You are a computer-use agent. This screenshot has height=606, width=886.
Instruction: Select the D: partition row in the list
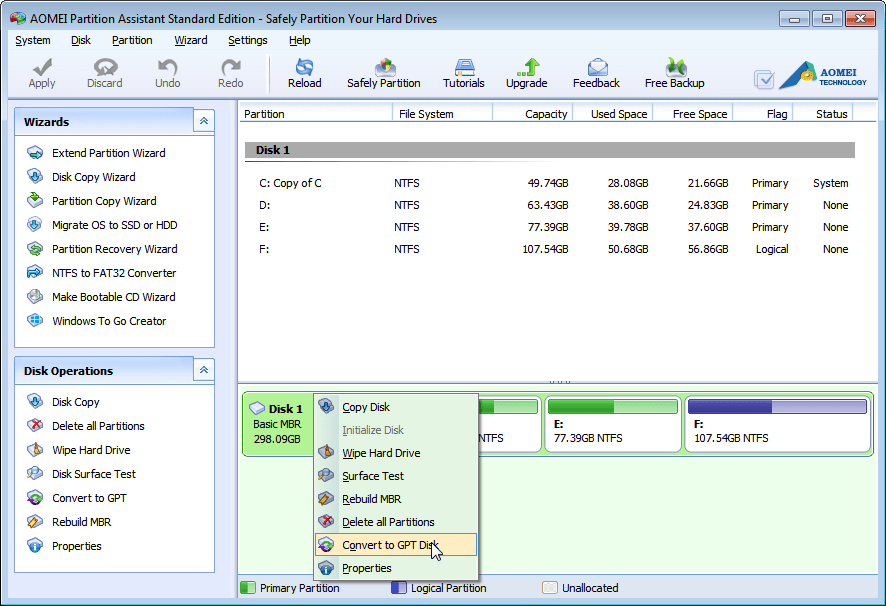pos(400,205)
